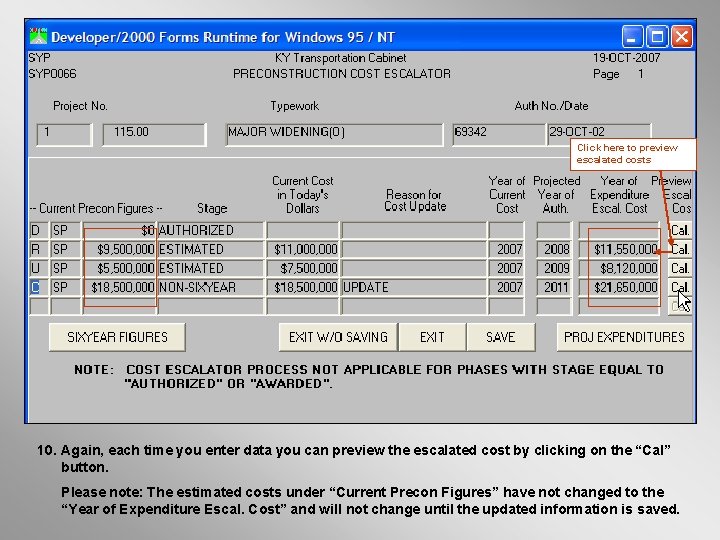Image resolution: width=720 pixels, height=540 pixels.
Task: Edit current cost $18,500,000 in NON-SIXYEAR row
Action: (x=303, y=287)
